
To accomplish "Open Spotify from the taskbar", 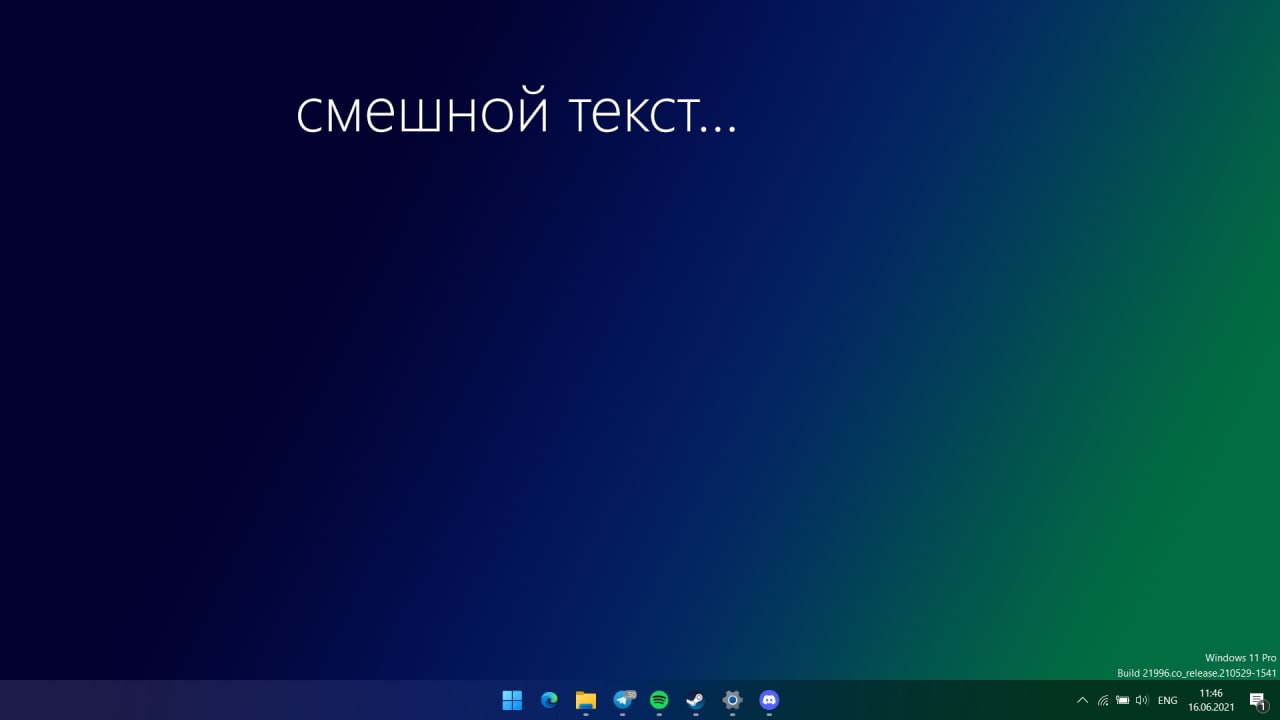I will 659,700.
